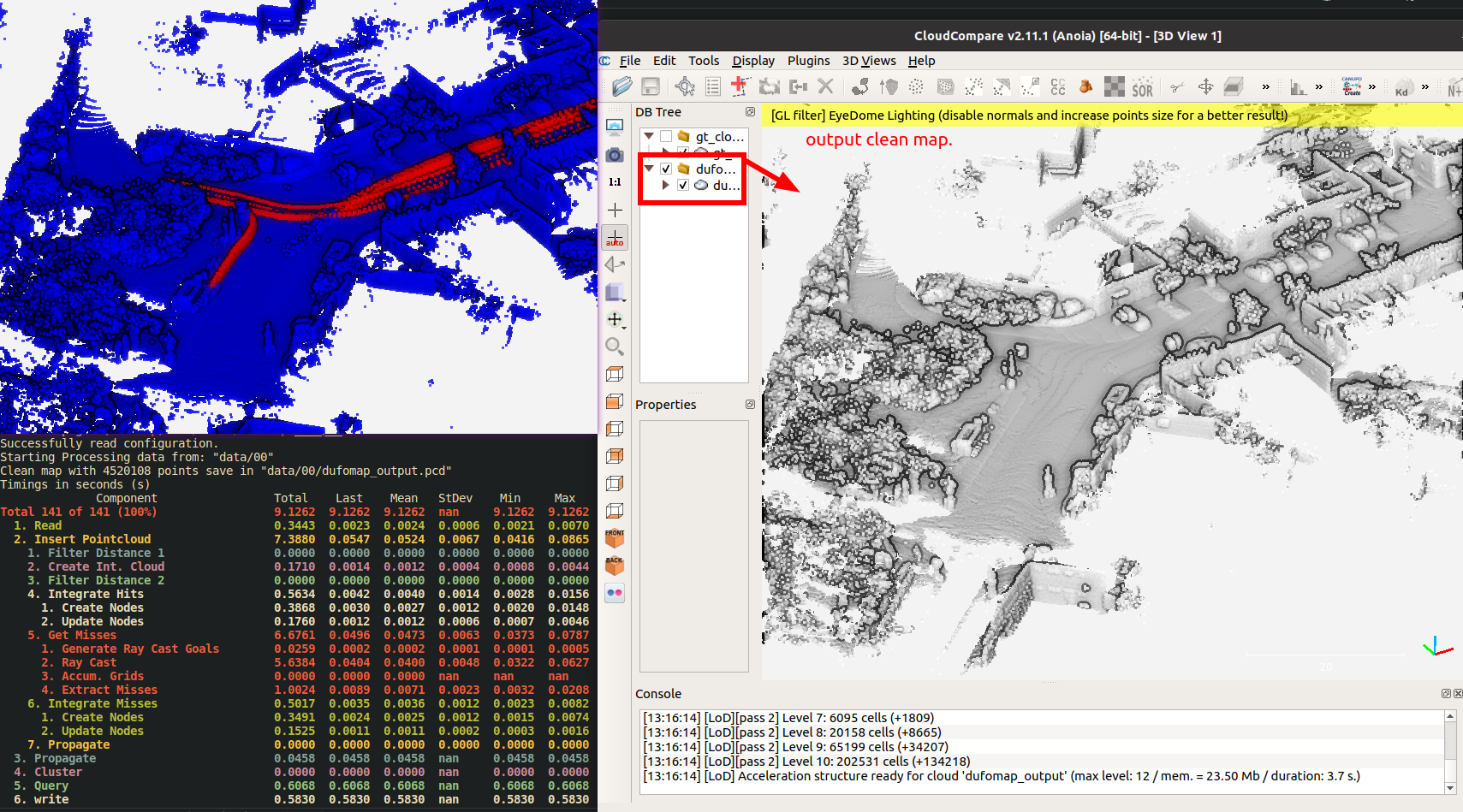Viewport: 1463px width, 812px height.
Task: Open the File menu
Action: point(630,61)
